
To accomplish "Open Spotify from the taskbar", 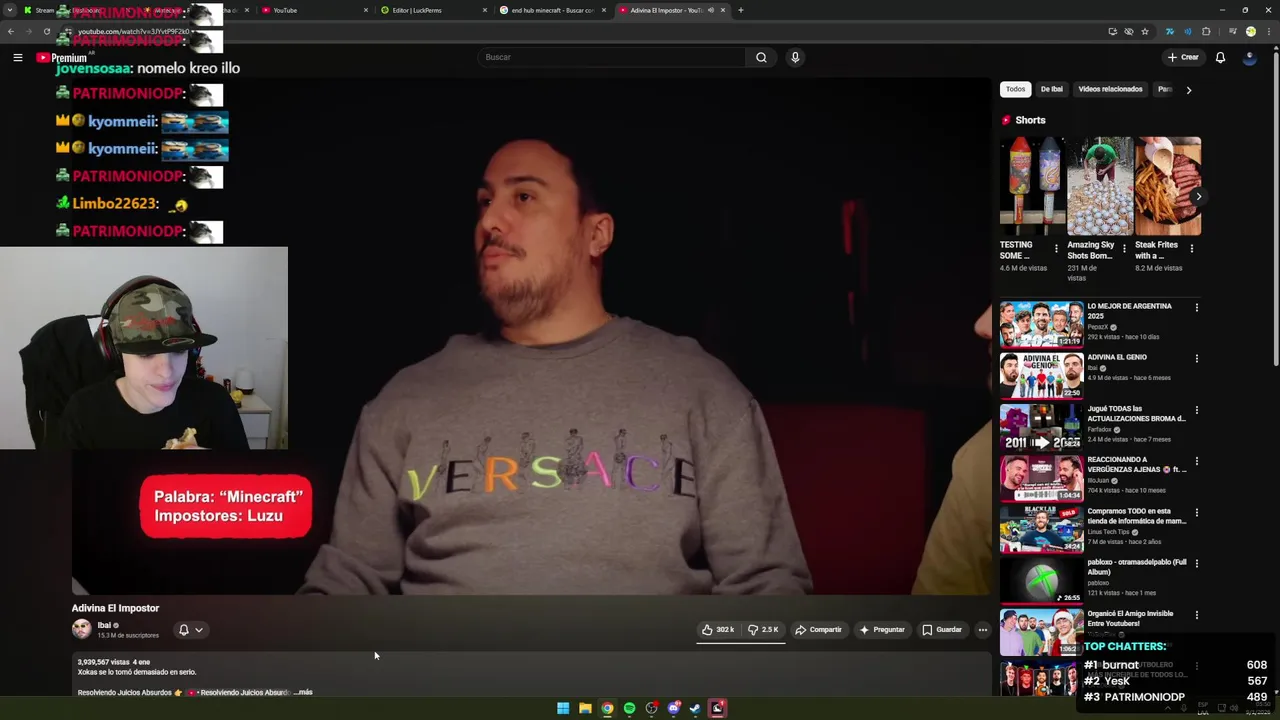I will (x=629, y=708).
